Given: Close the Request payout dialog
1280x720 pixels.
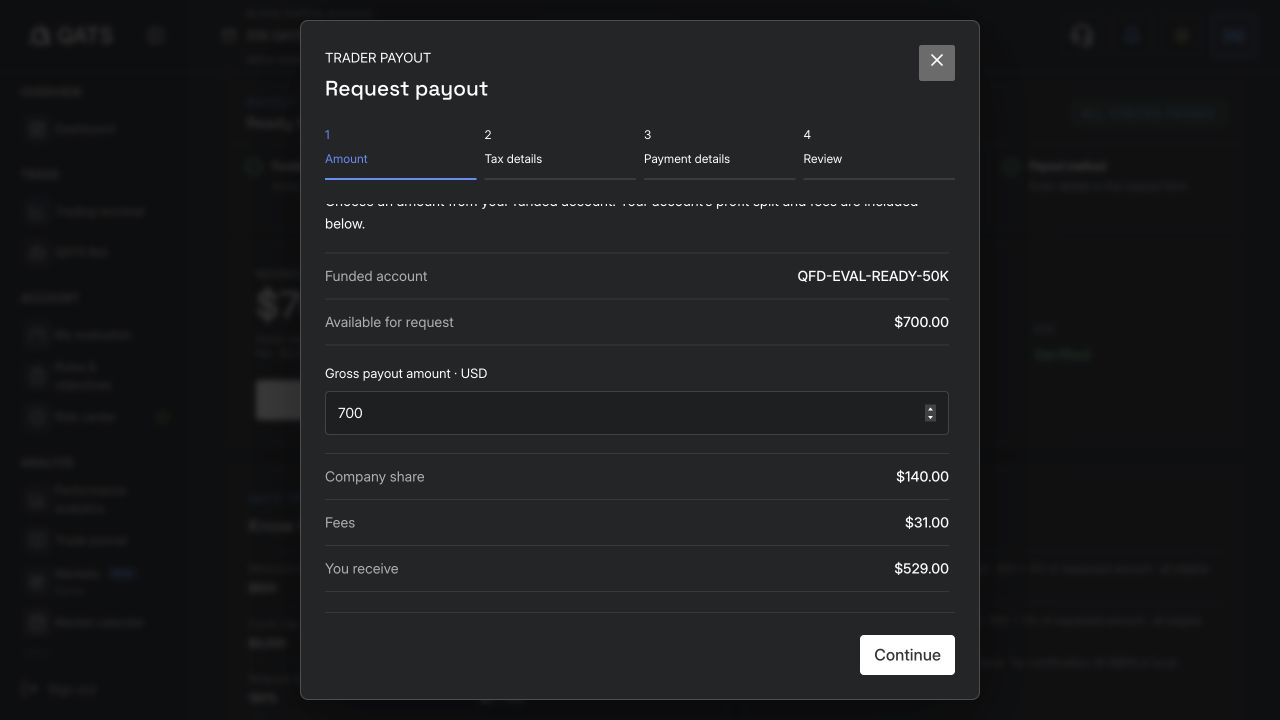Looking at the screenshot, I should pos(937,62).
